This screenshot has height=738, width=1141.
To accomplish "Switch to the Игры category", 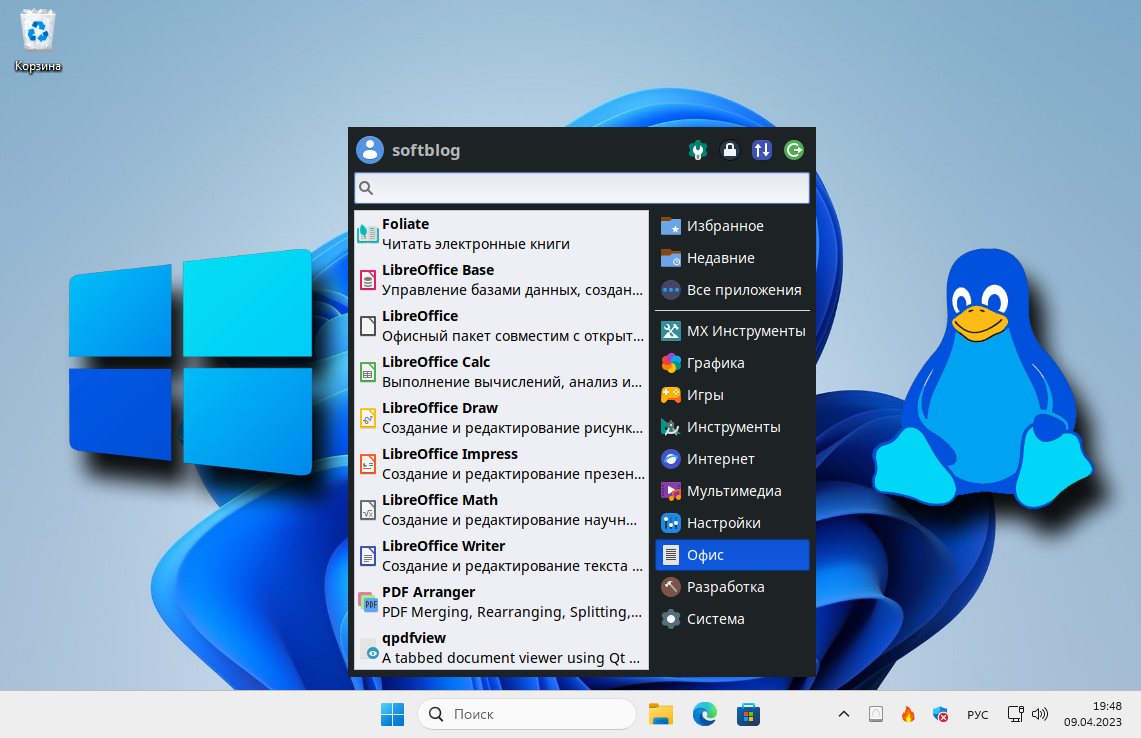I will tap(732, 394).
